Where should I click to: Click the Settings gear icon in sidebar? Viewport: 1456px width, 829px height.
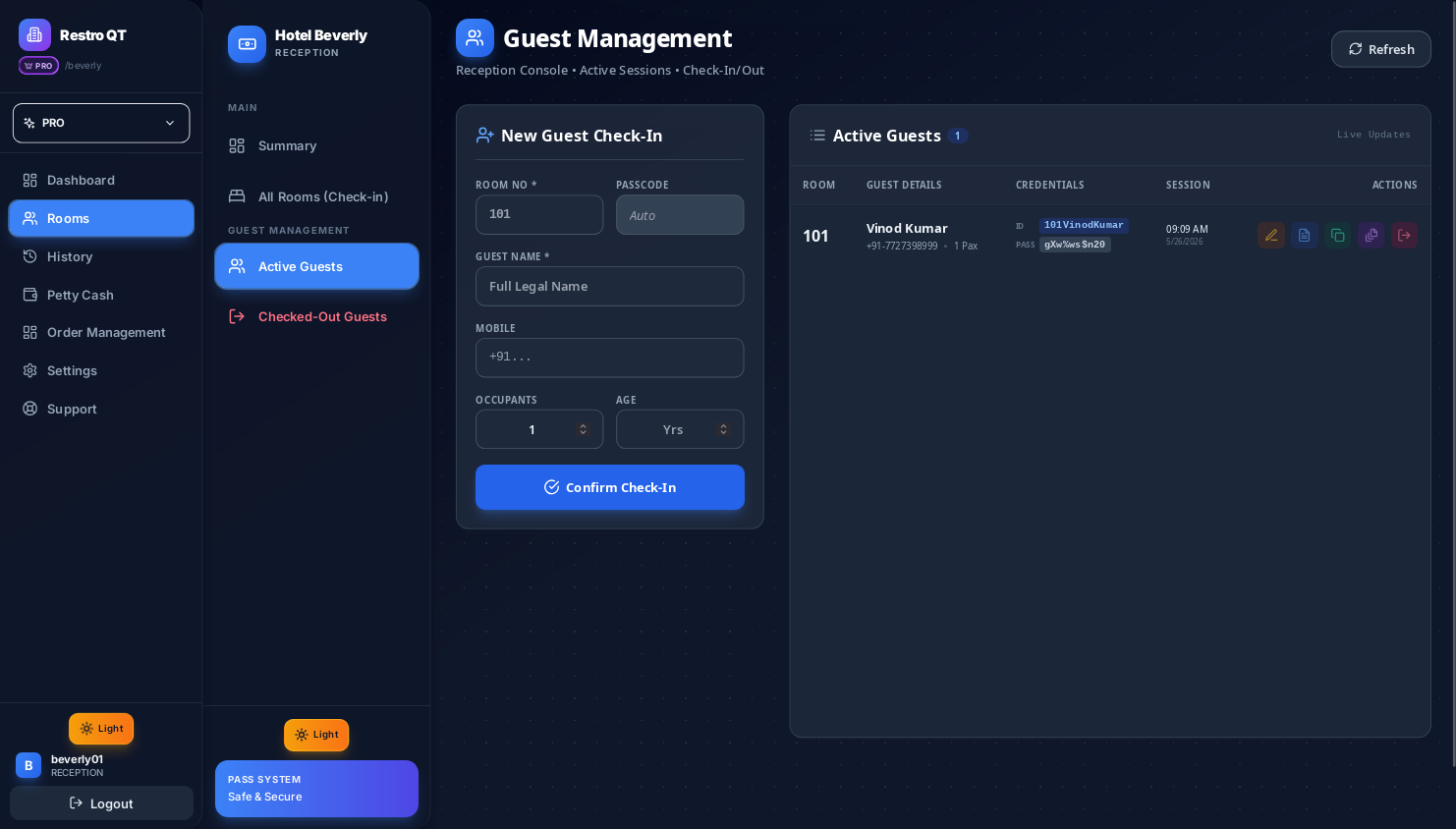(30, 370)
